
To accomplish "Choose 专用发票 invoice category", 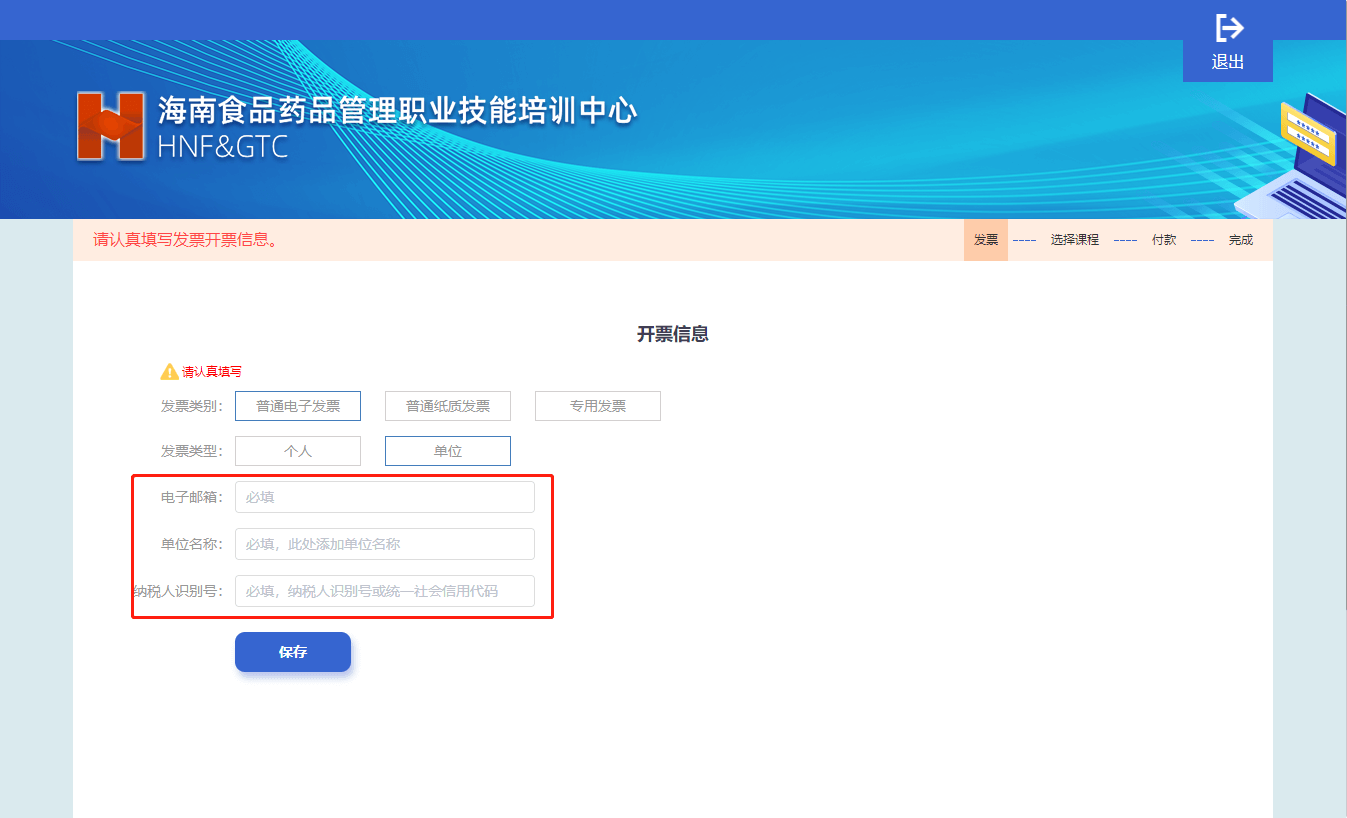I will click(598, 406).
